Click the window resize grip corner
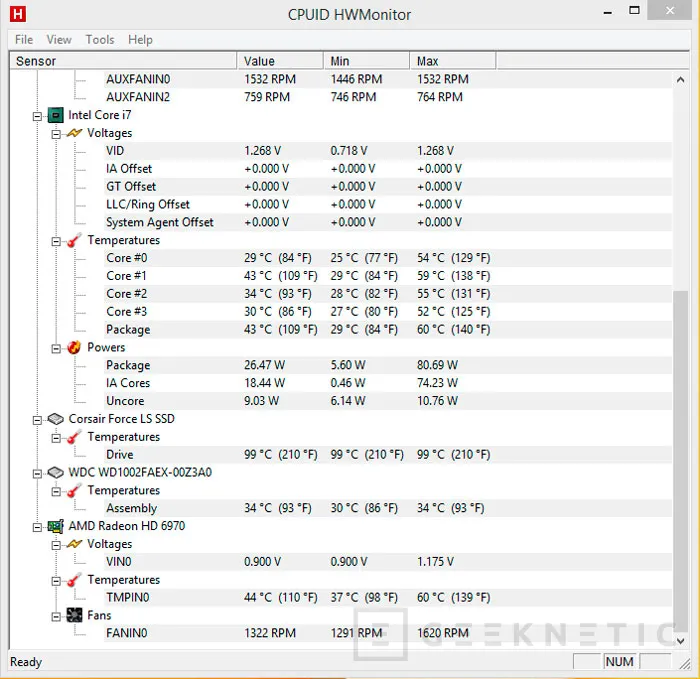The image size is (700, 679). pos(685,664)
